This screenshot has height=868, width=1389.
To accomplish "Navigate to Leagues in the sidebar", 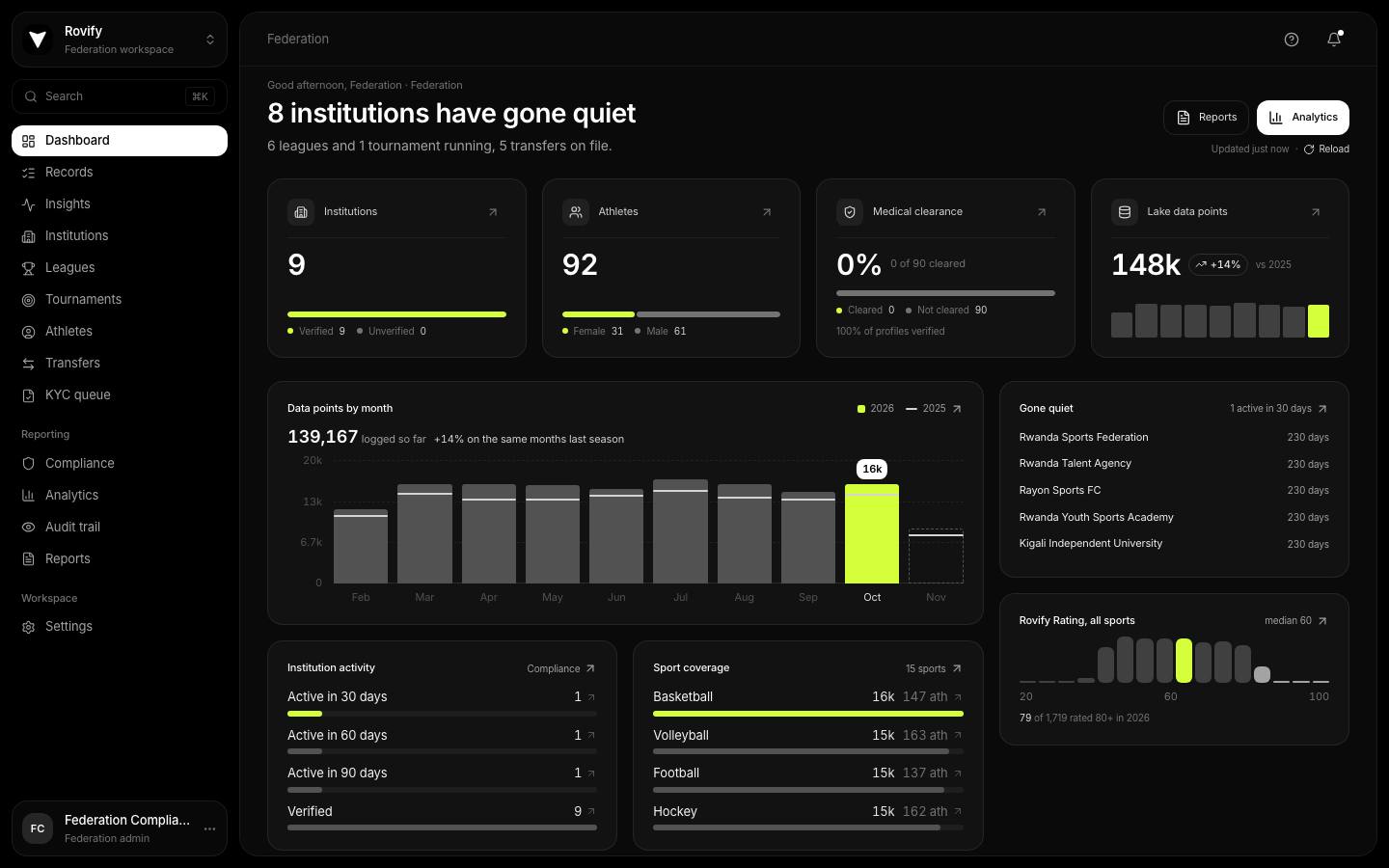I will click(x=120, y=268).
